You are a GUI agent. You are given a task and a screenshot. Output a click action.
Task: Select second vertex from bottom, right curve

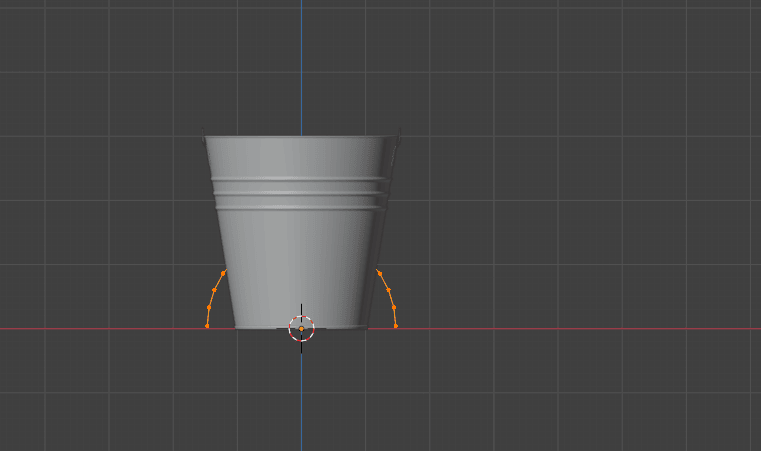click(x=393, y=307)
